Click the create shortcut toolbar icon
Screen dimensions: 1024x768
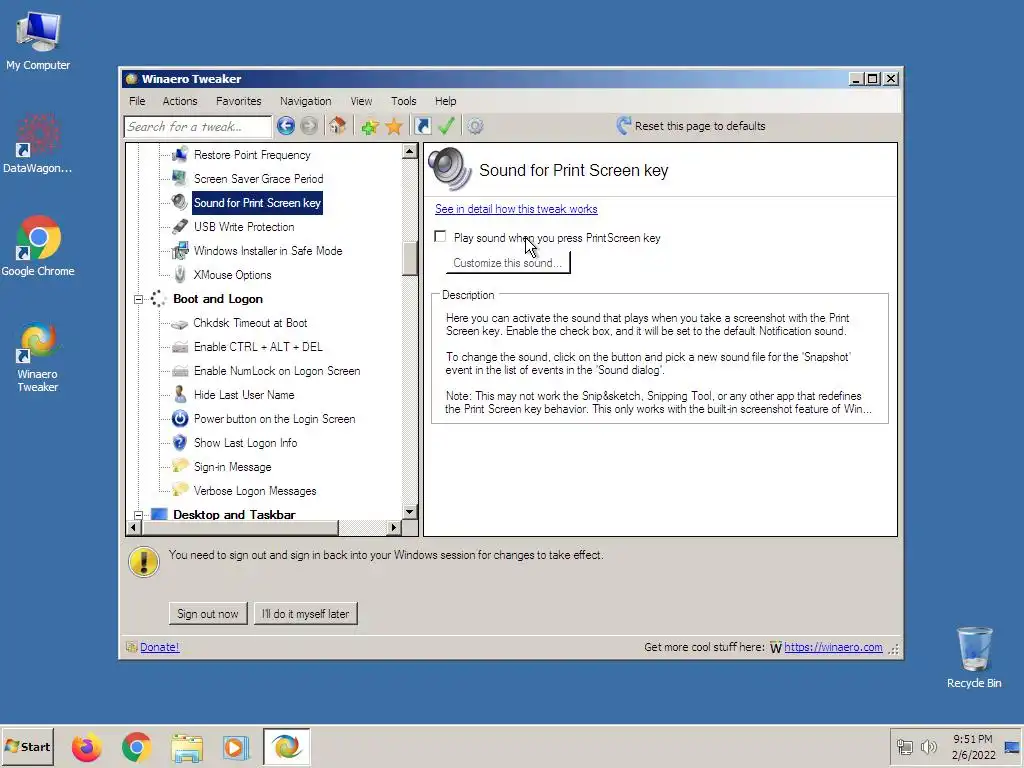tap(423, 126)
